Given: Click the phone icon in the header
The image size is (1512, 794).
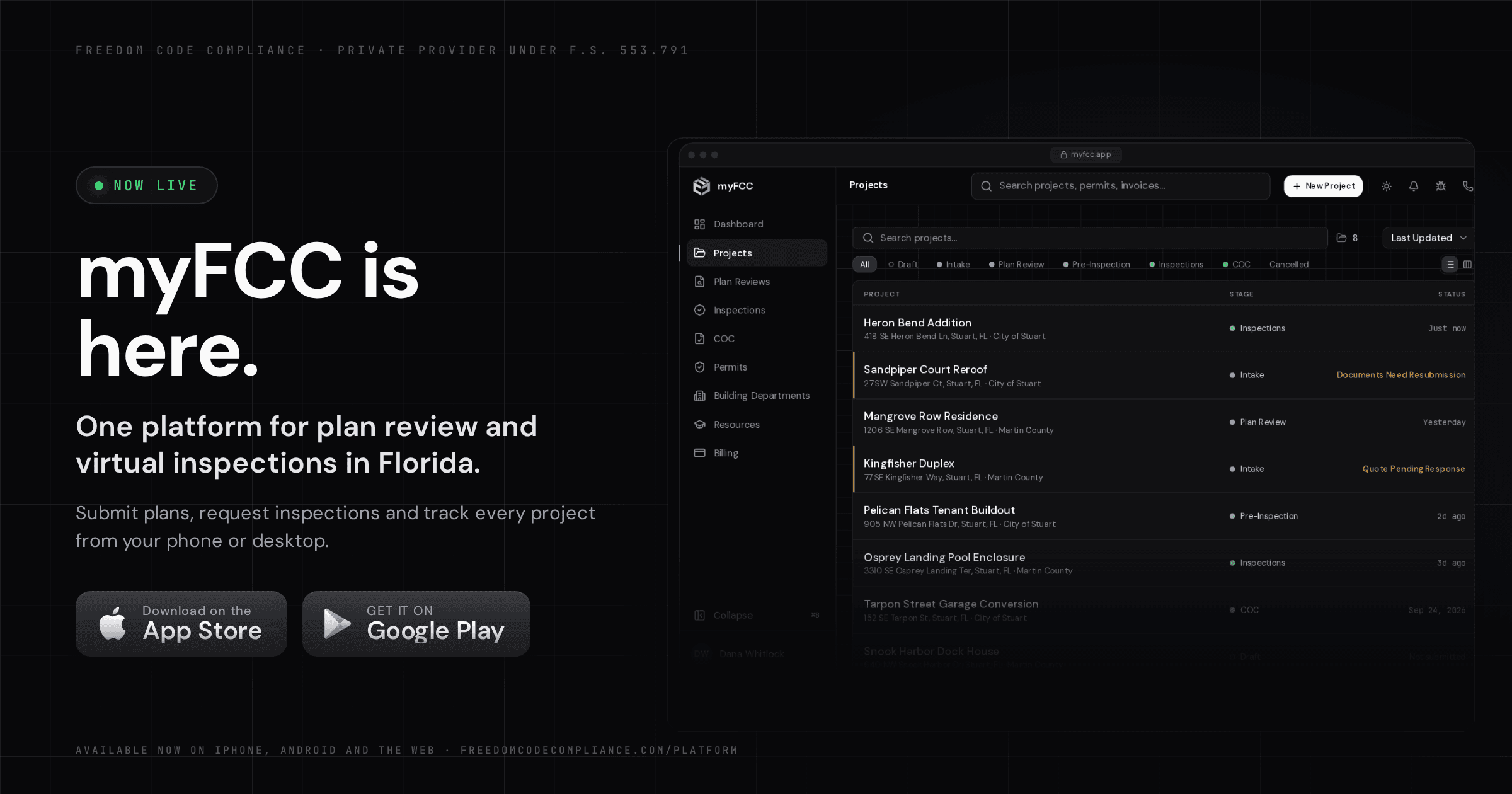Looking at the screenshot, I should [1468, 186].
